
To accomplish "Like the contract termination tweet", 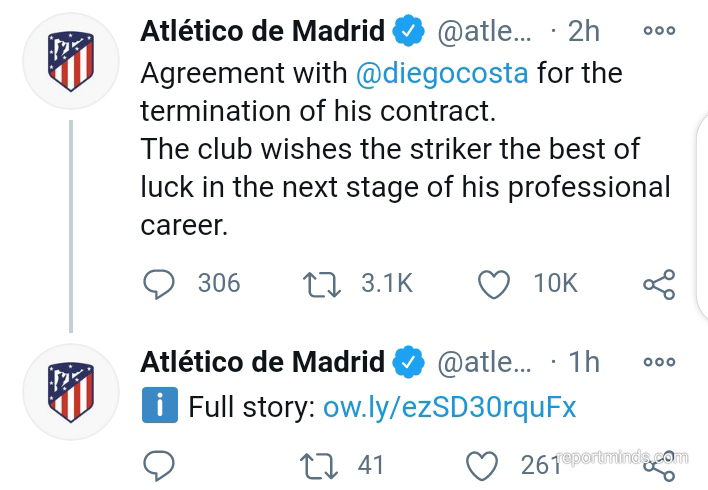I will [x=494, y=284].
